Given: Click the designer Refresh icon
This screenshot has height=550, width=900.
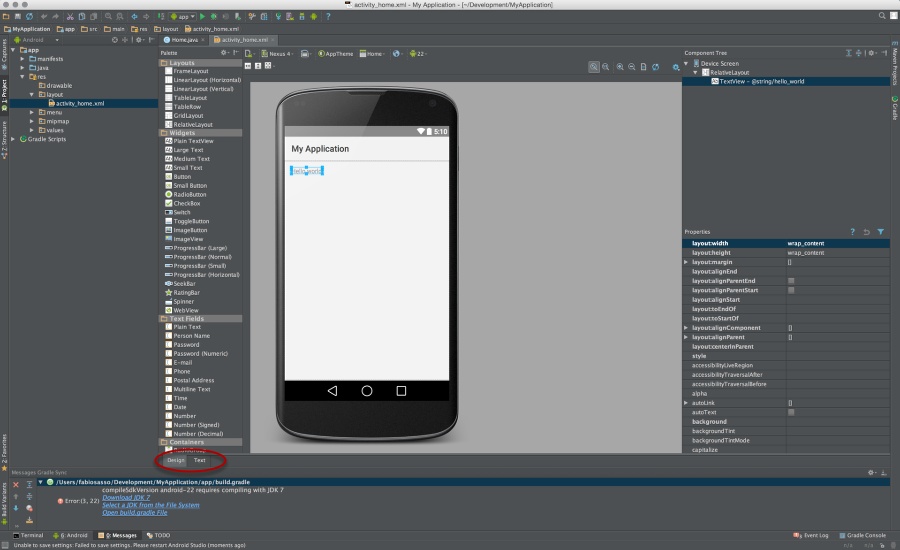Looking at the screenshot, I should click(655, 67).
